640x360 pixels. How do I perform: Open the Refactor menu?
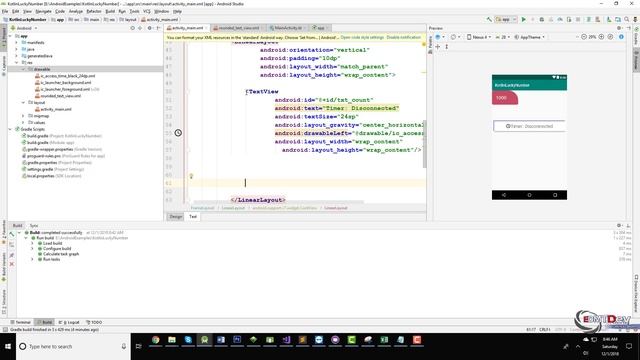pyautogui.click(x=93, y=11)
